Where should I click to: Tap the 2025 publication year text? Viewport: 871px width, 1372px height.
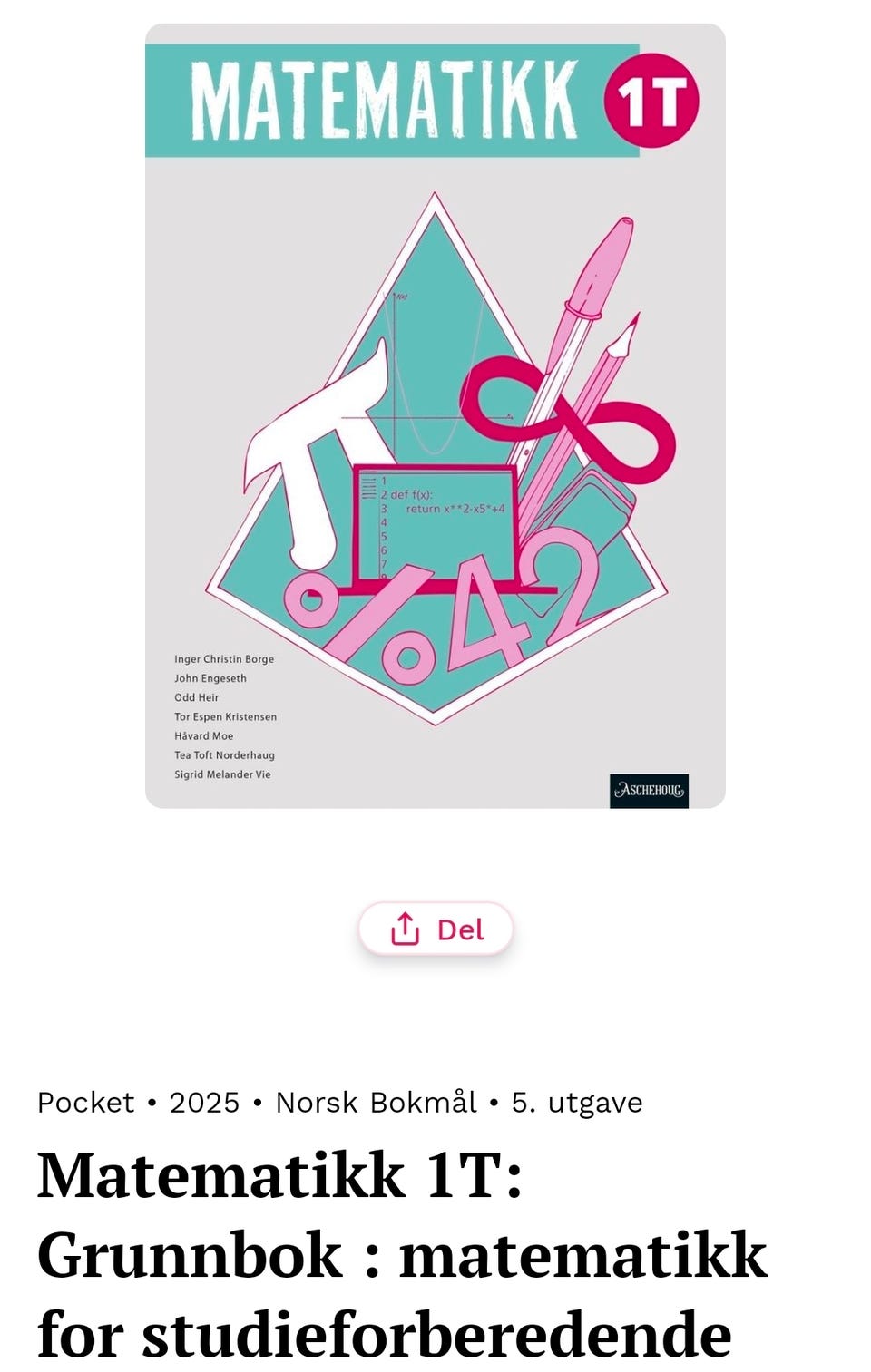tap(204, 1102)
